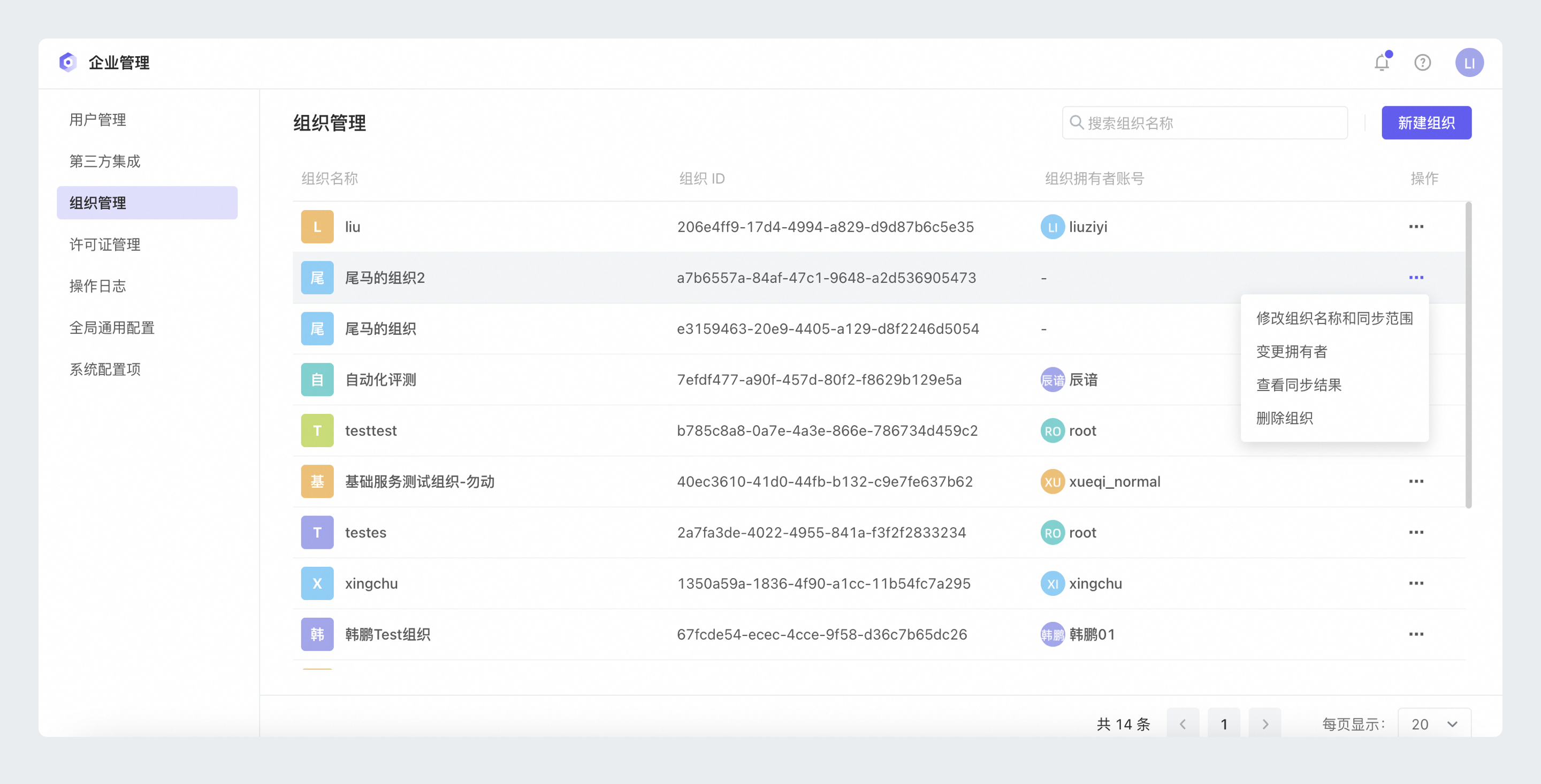This screenshot has height=784, width=1541.
Task: Click 韩鹏01 owner avatar
Action: [x=1052, y=634]
